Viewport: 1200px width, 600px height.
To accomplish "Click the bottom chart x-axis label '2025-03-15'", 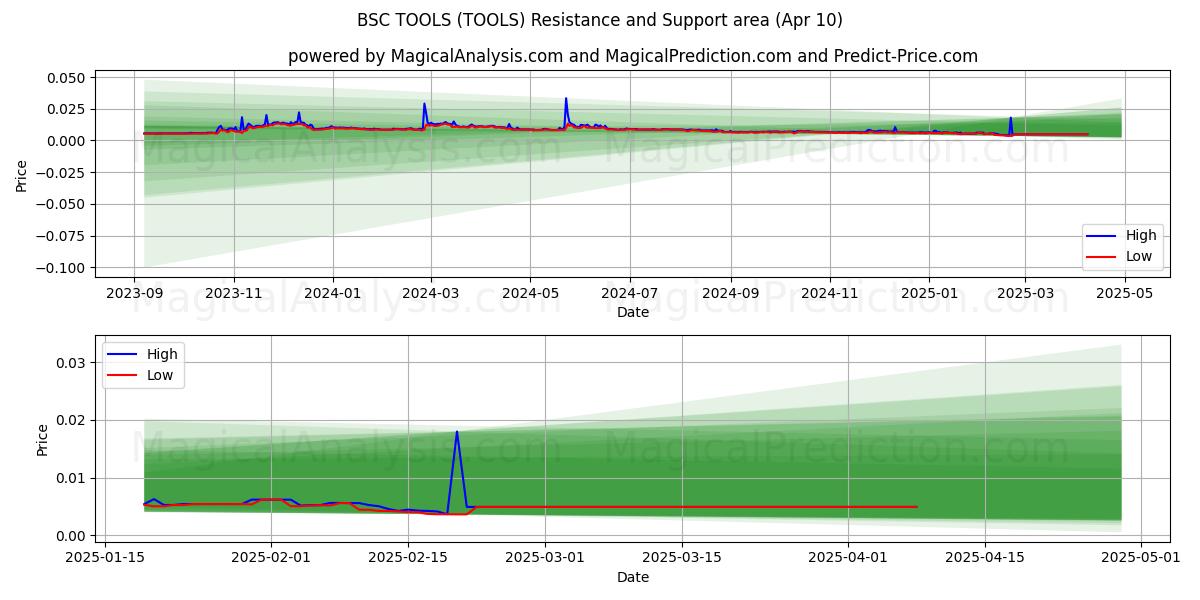I will 682,559.
